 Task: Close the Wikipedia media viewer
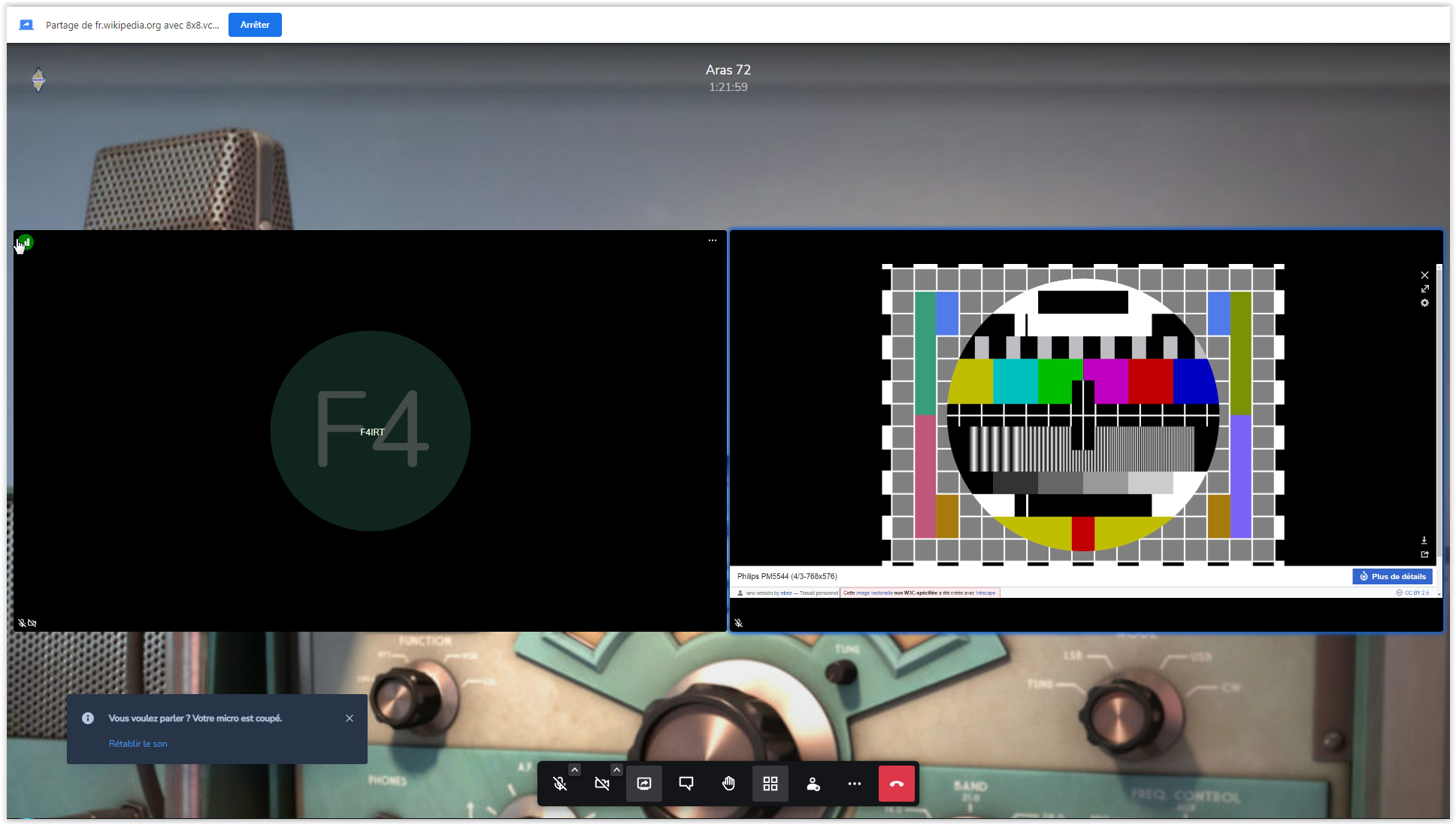1424,275
